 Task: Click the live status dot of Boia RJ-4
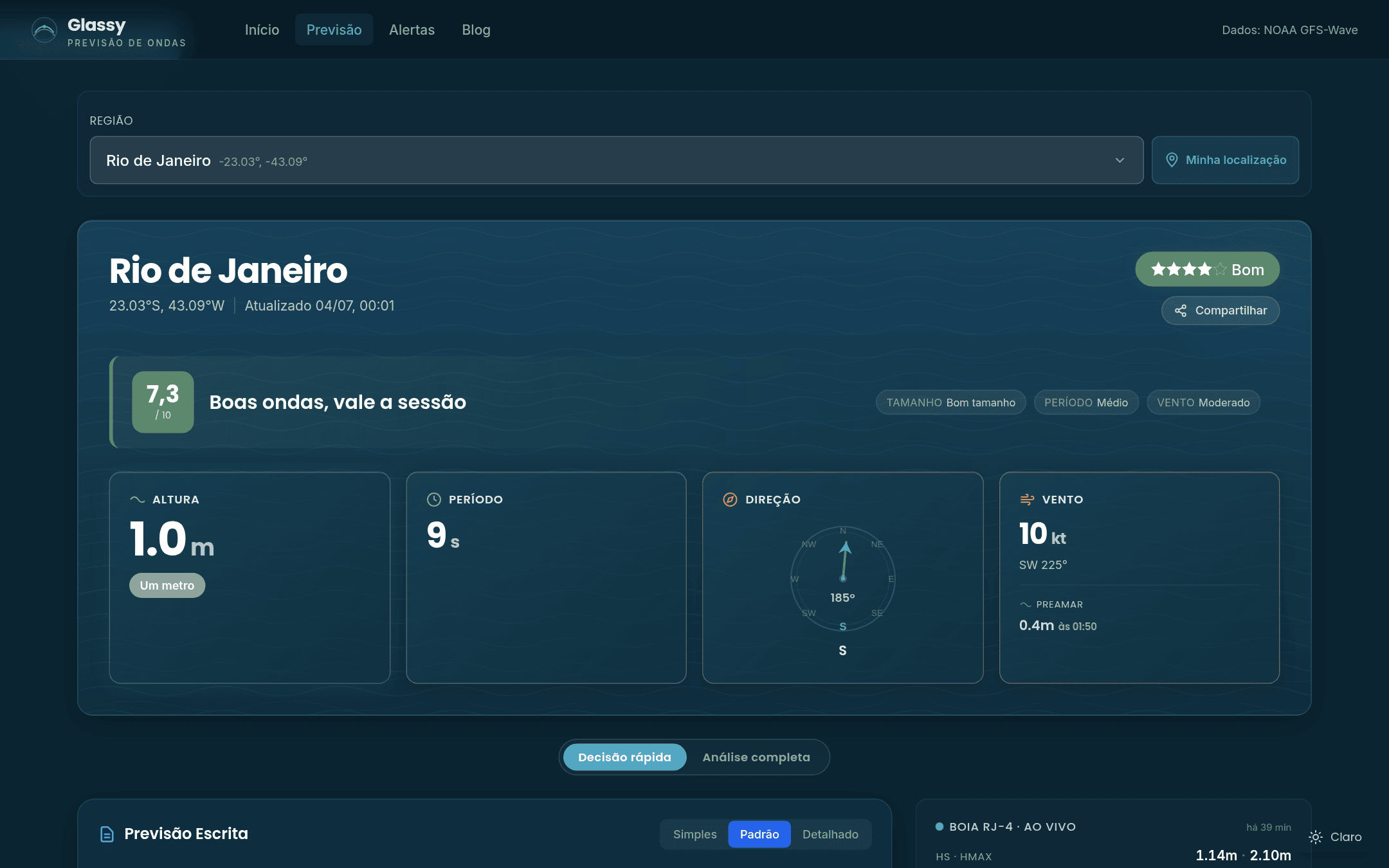pyautogui.click(x=940, y=827)
